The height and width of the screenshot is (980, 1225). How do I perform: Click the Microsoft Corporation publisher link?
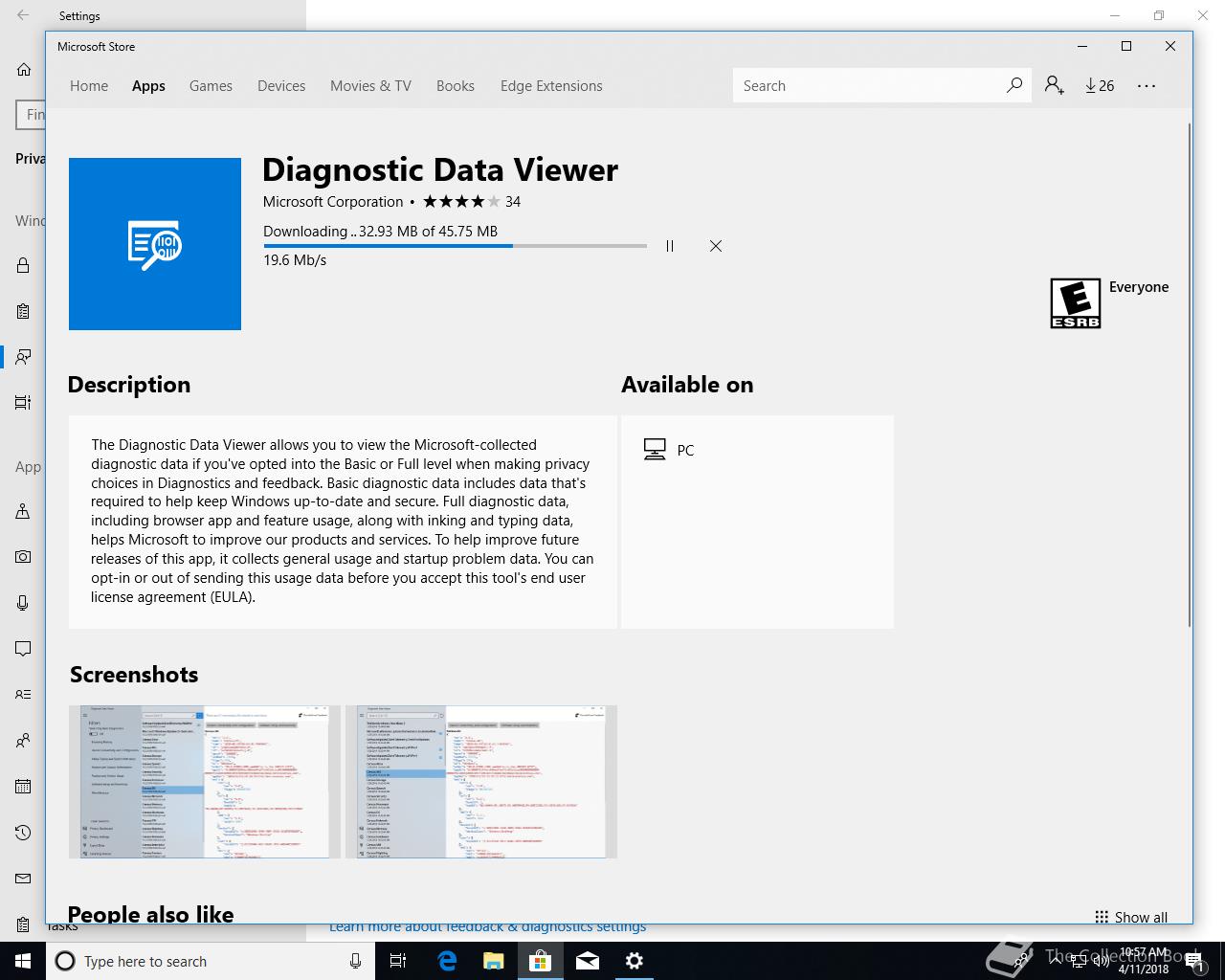[333, 201]
